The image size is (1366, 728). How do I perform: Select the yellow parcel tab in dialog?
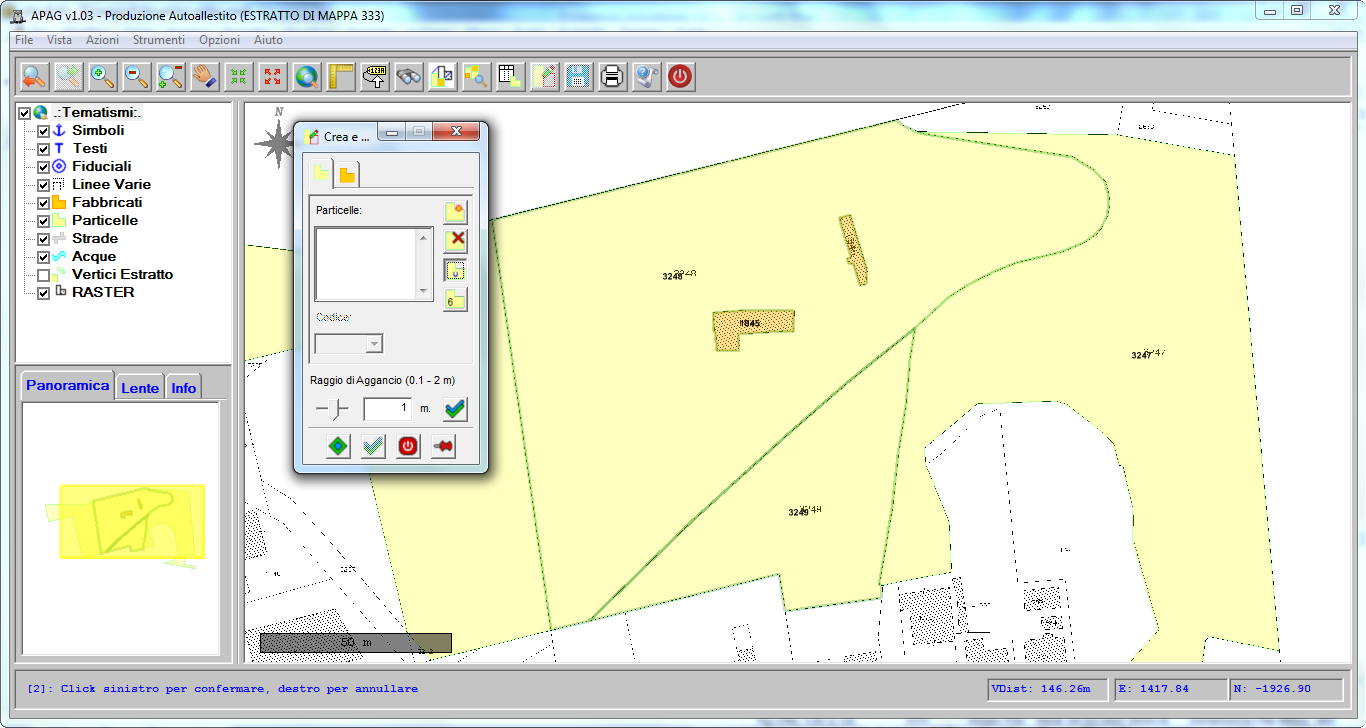319,173
